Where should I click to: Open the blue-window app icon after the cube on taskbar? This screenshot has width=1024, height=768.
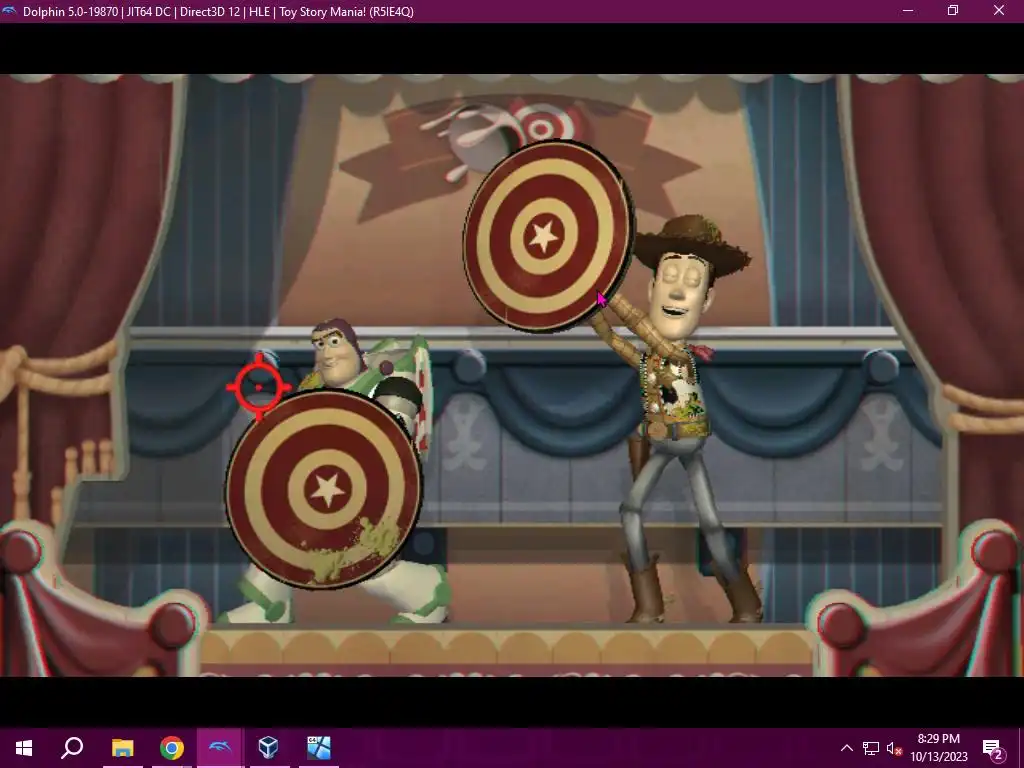point(319,748)
